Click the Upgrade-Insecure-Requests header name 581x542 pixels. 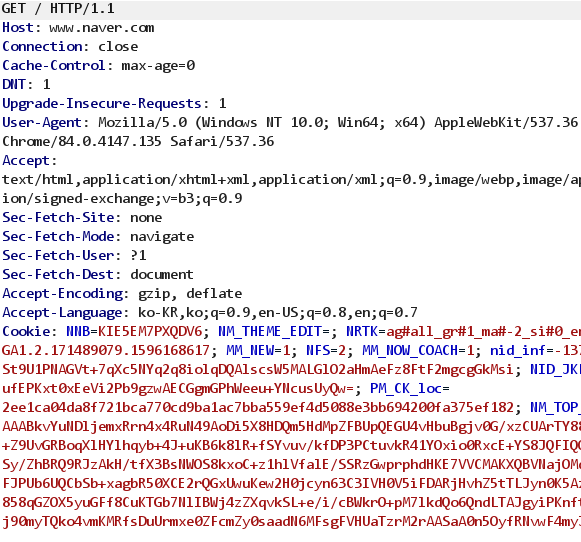pyautogui.click(x=102, y=103)
